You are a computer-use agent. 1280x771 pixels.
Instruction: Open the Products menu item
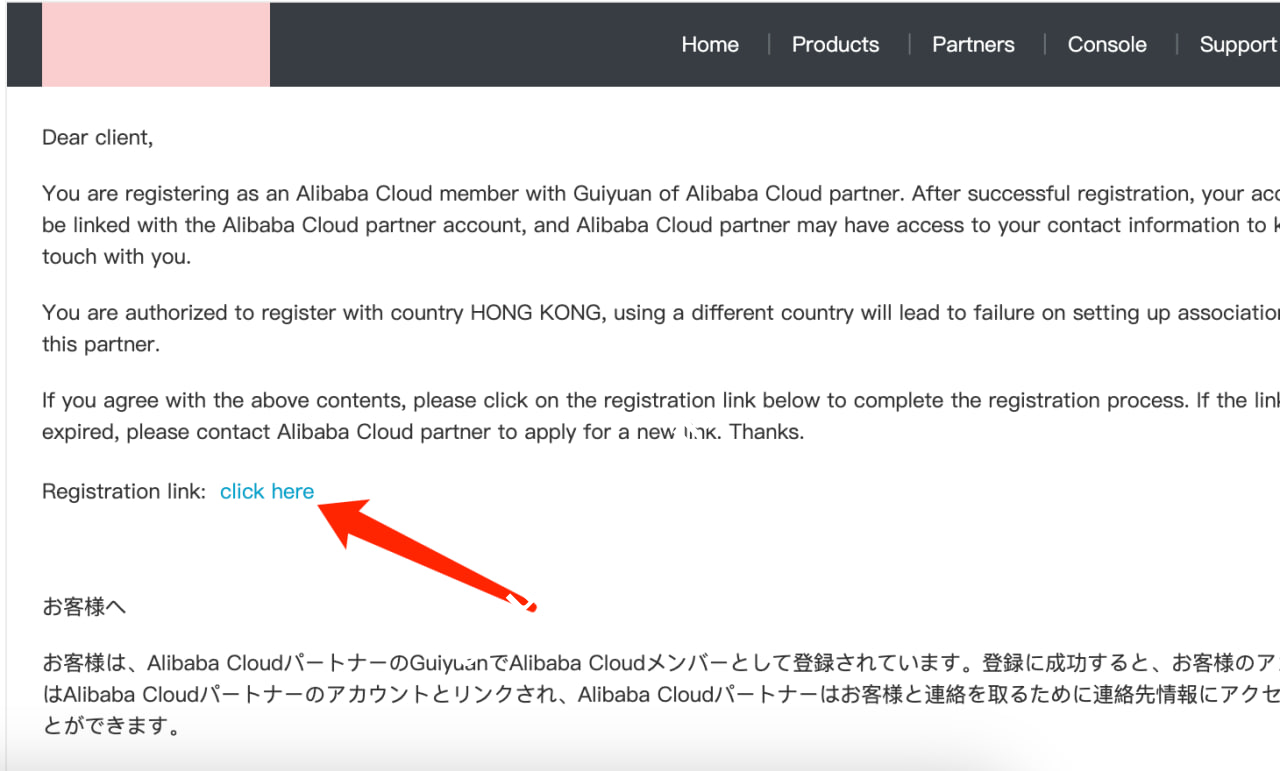(835, 45)
